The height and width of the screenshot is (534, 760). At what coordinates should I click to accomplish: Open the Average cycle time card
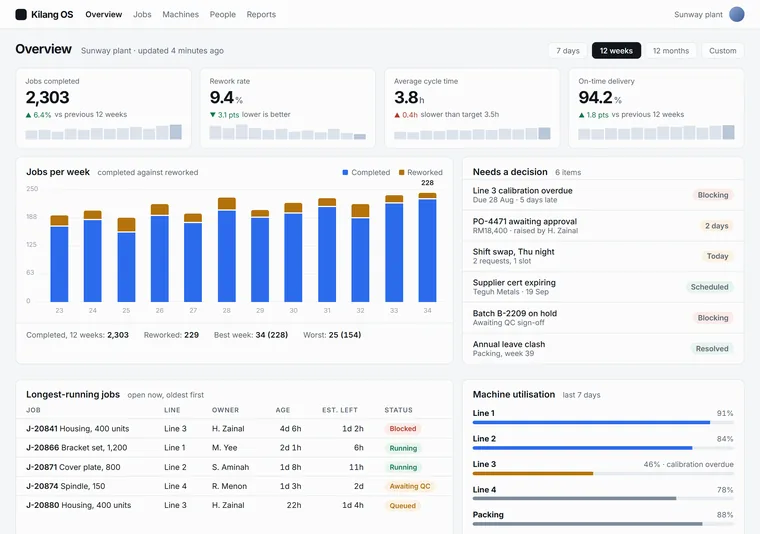pos(472,108)
